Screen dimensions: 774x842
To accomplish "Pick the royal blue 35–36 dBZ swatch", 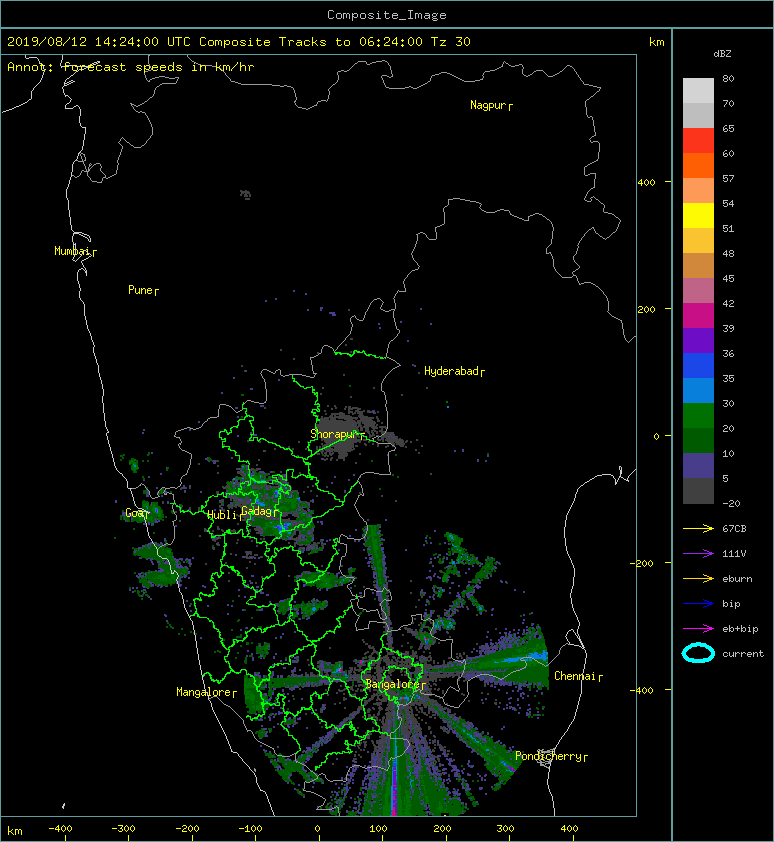I will (x=698, y=365).
